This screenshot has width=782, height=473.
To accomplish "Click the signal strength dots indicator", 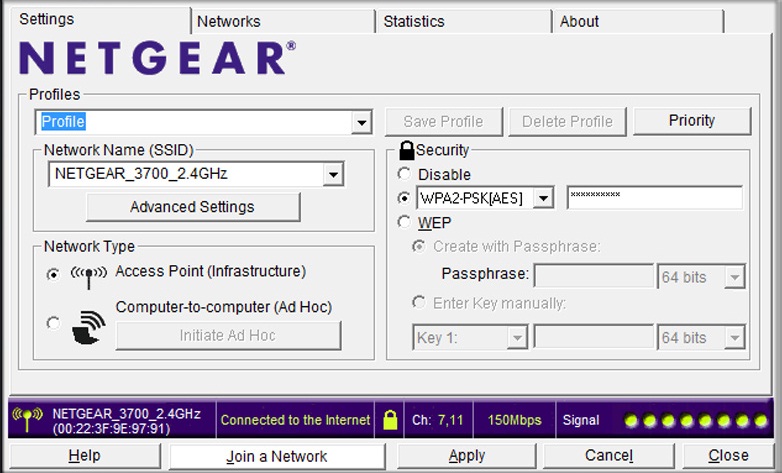I will click(696, 421).
